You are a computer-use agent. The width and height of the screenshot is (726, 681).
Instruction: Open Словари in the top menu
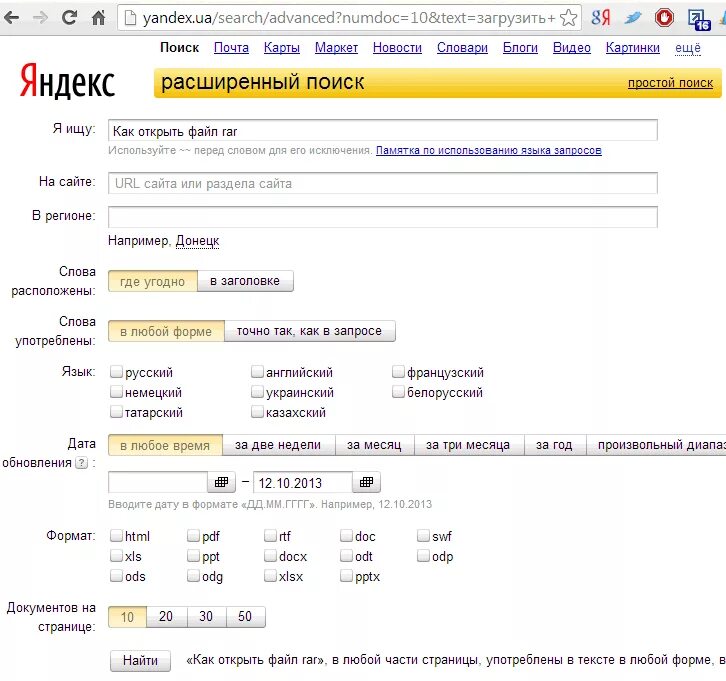point(462,48)
